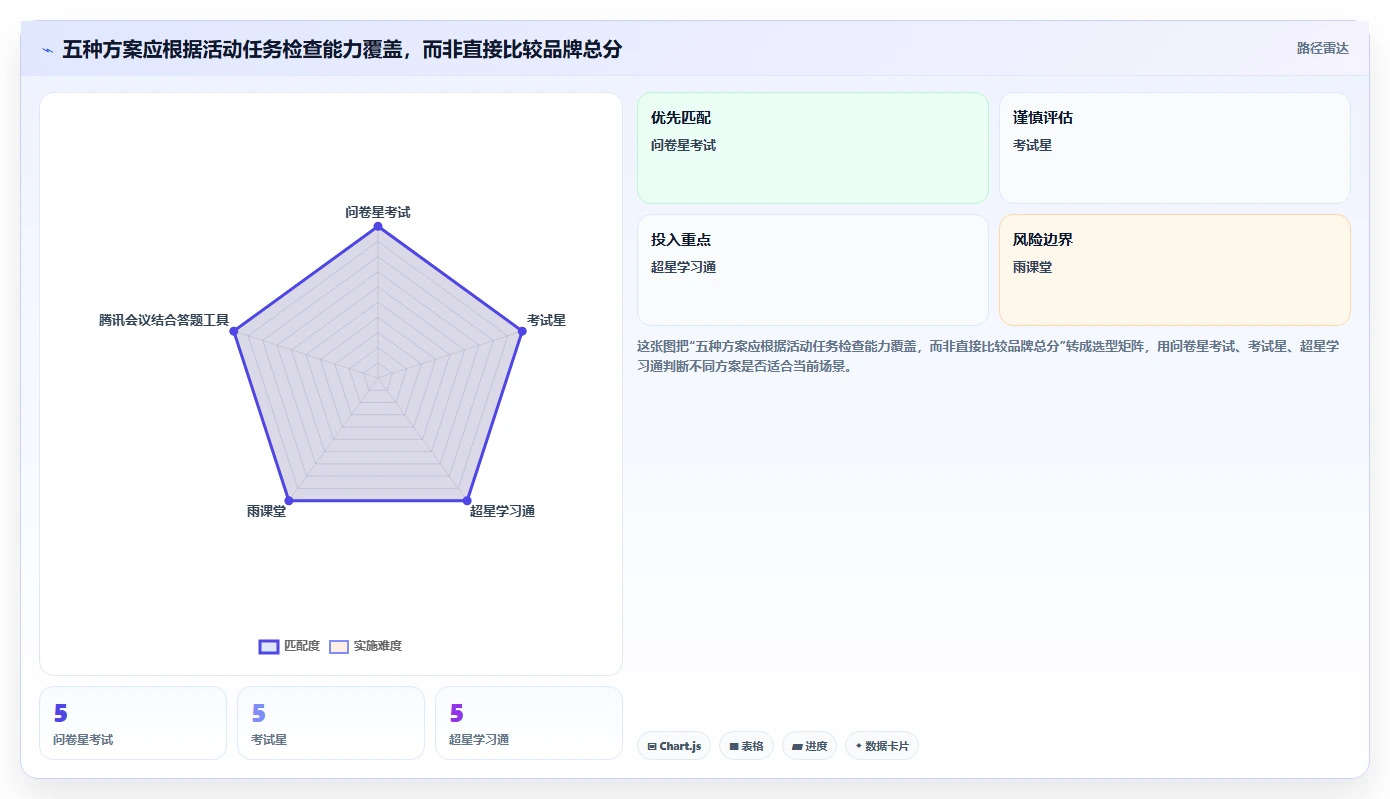Image resolution: width=1390 pixels, height=799 pixels.
Task: Open the 优先匹配 card
Action: coord(813,148)
